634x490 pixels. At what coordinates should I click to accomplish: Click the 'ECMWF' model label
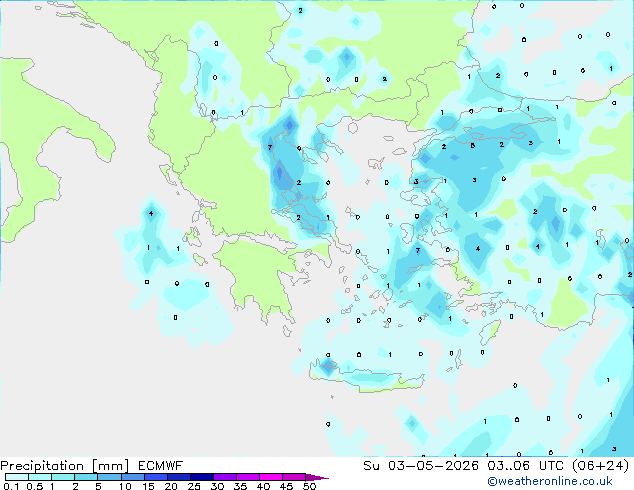pos(161,466)
